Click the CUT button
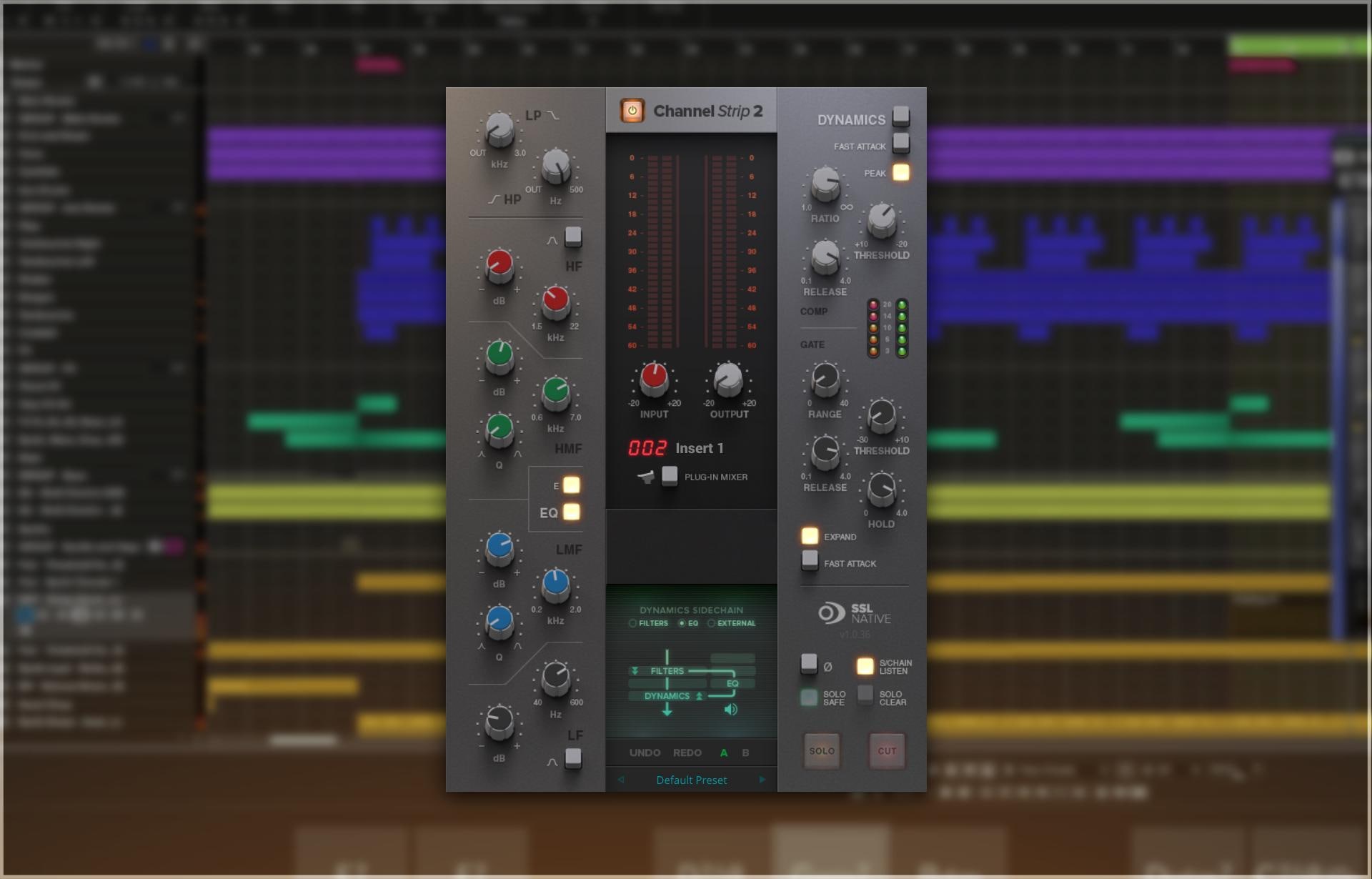 pyautogui.click(x=887, y=751)
